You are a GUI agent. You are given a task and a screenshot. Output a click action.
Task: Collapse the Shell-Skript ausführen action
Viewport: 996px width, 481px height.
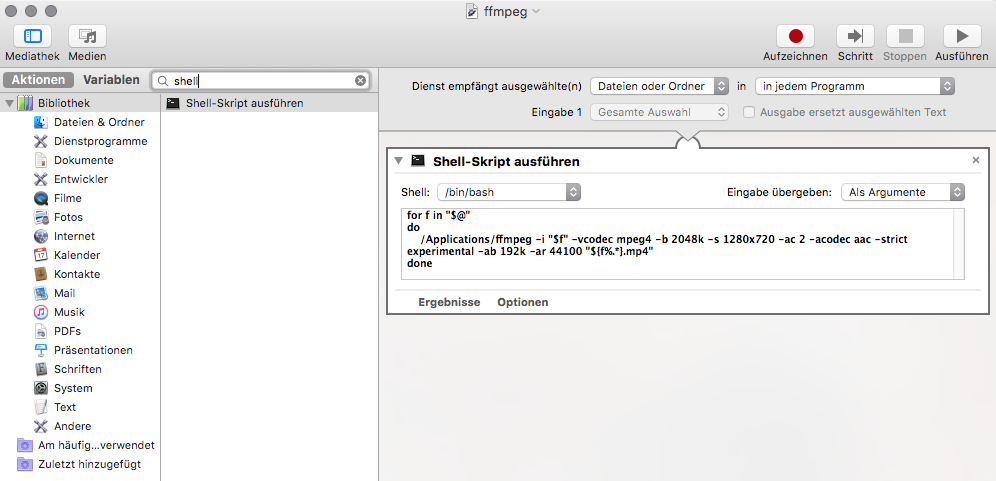(x=398, y=161)
